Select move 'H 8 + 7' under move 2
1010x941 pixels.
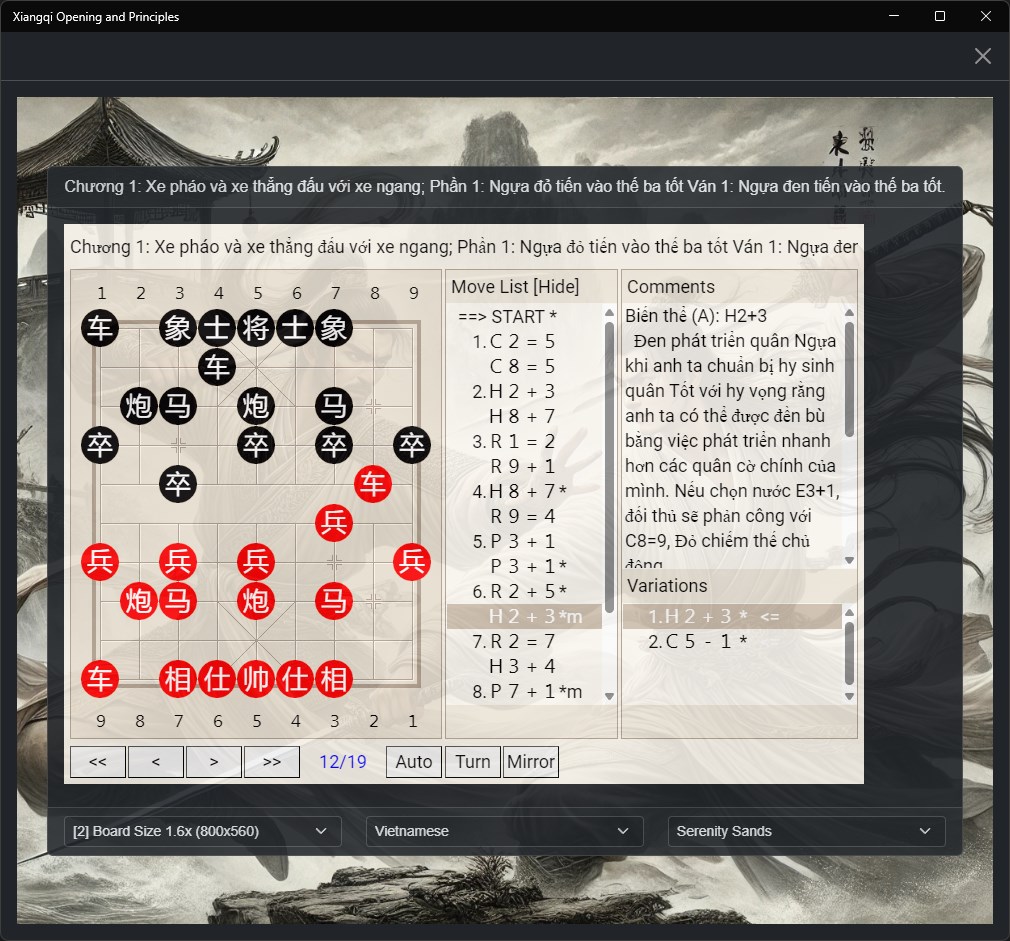pyautogui.click(x=524, y=416)
